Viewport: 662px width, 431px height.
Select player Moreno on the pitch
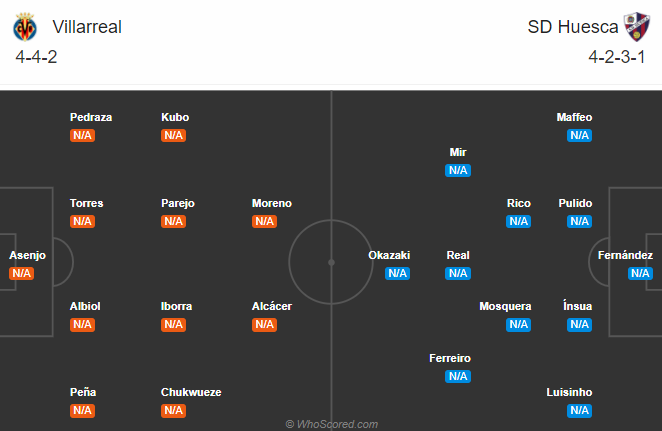coord(272,203)
